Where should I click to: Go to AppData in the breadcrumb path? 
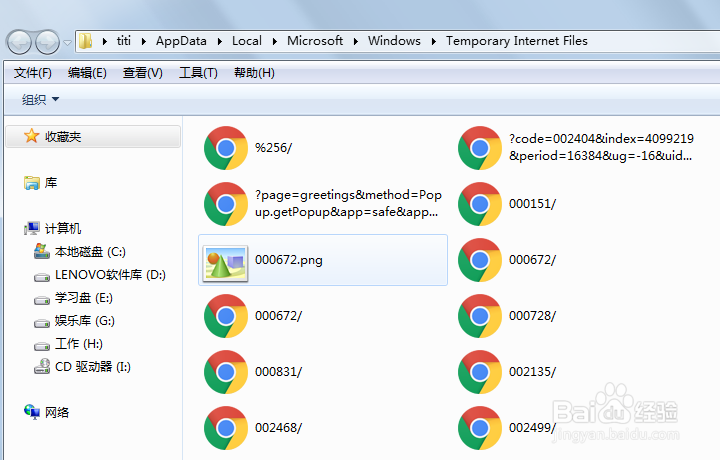click(x=181, y=41)
